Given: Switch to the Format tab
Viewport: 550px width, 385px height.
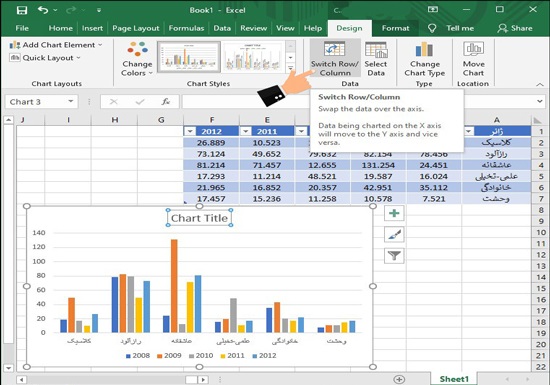Looking at the screenshot, I should (395, 28).
